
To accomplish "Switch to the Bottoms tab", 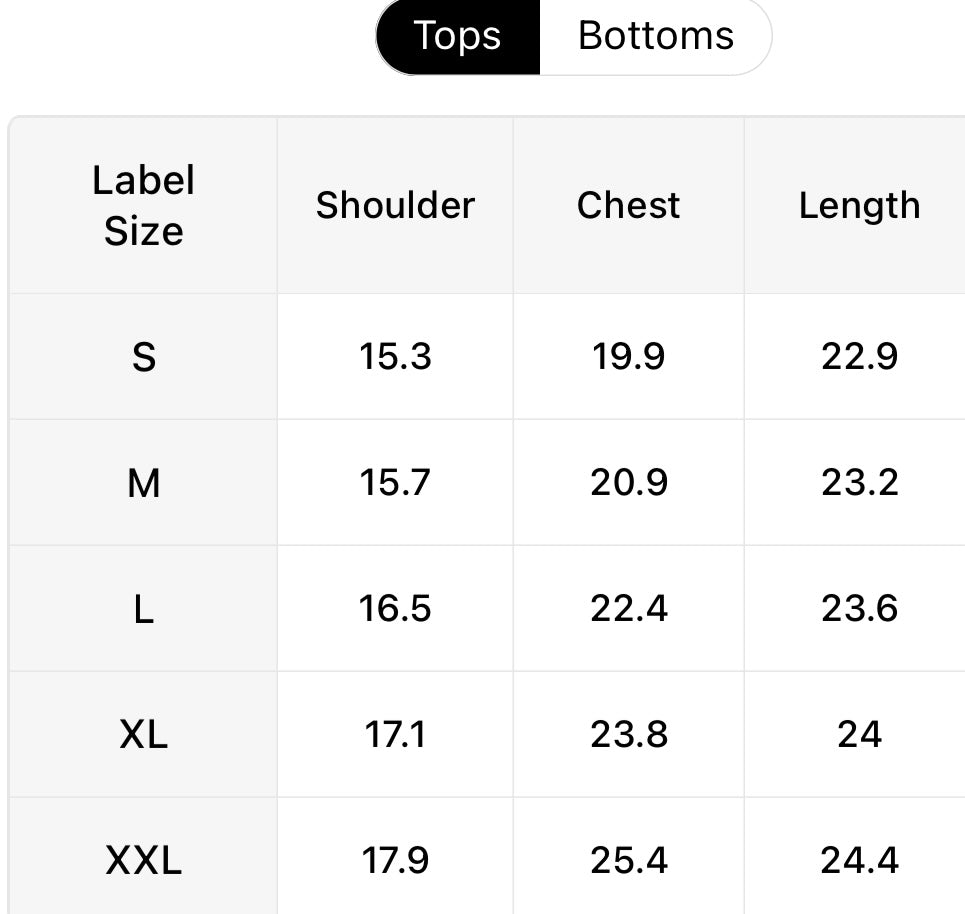I will point(656,36).
